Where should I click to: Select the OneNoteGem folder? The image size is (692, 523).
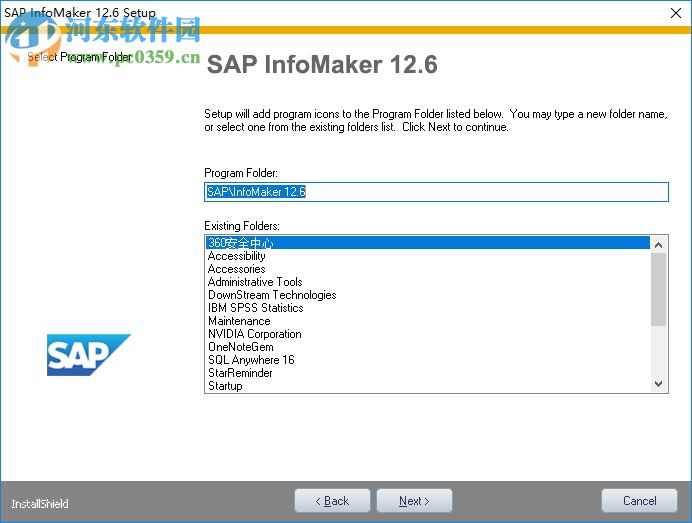[x=428, y=347]
